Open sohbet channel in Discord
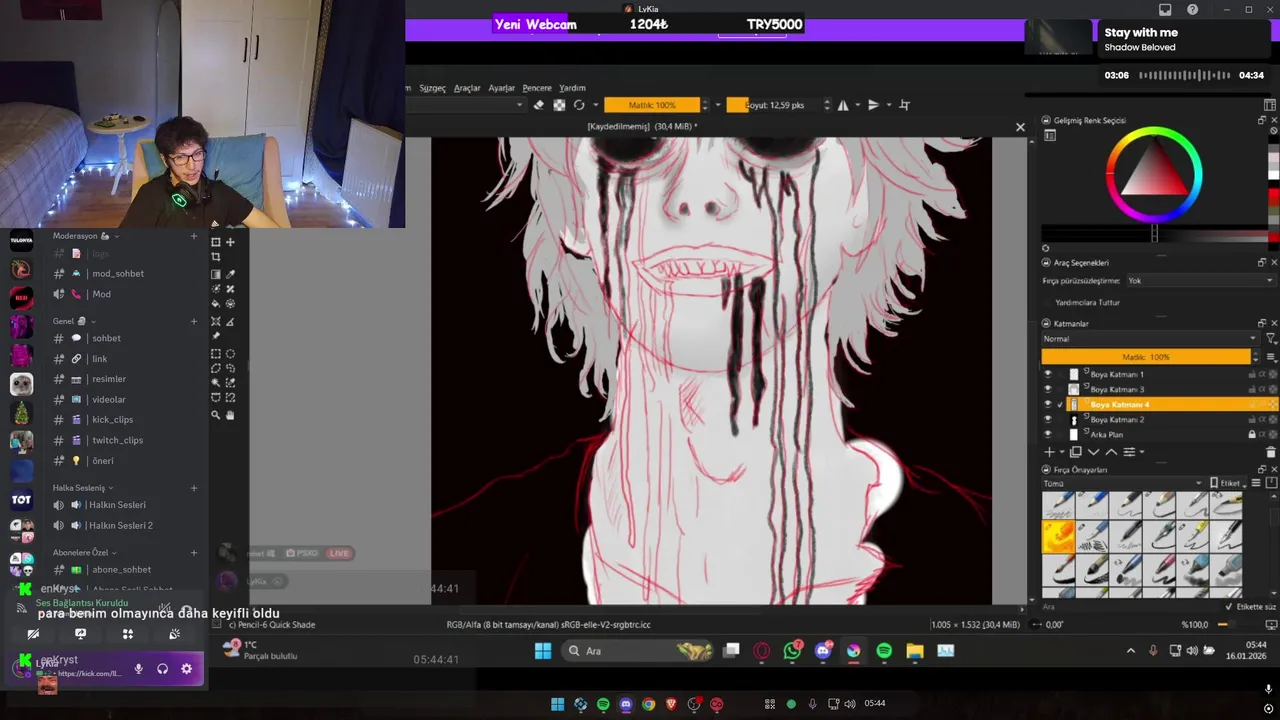Image resolution: width=1280 pixels, height=720 pixels. click(x=106, y=338)
